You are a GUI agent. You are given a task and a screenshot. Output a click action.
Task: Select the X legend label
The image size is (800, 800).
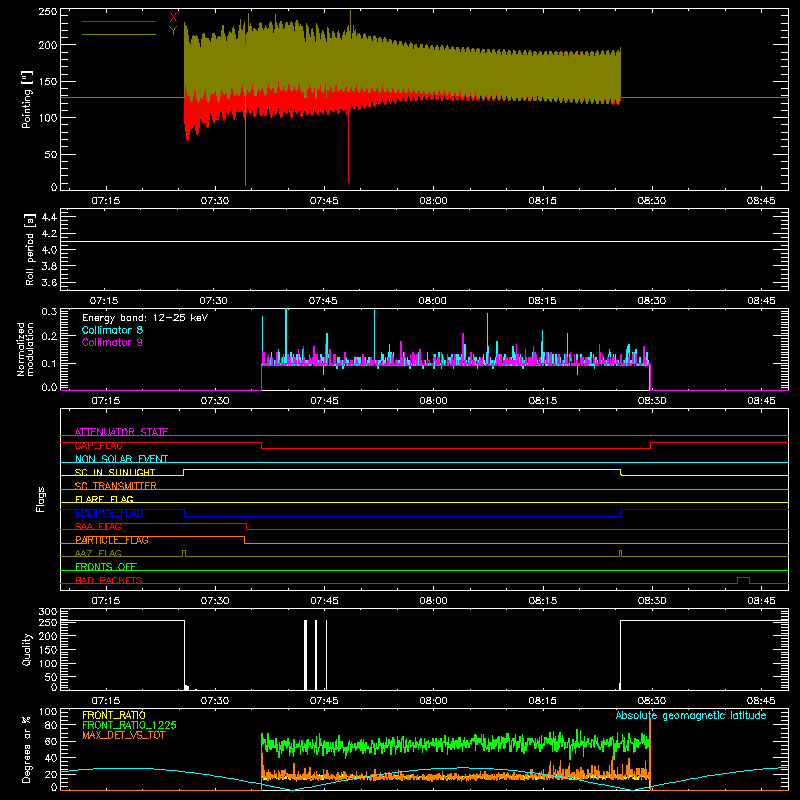coord(173,18)
